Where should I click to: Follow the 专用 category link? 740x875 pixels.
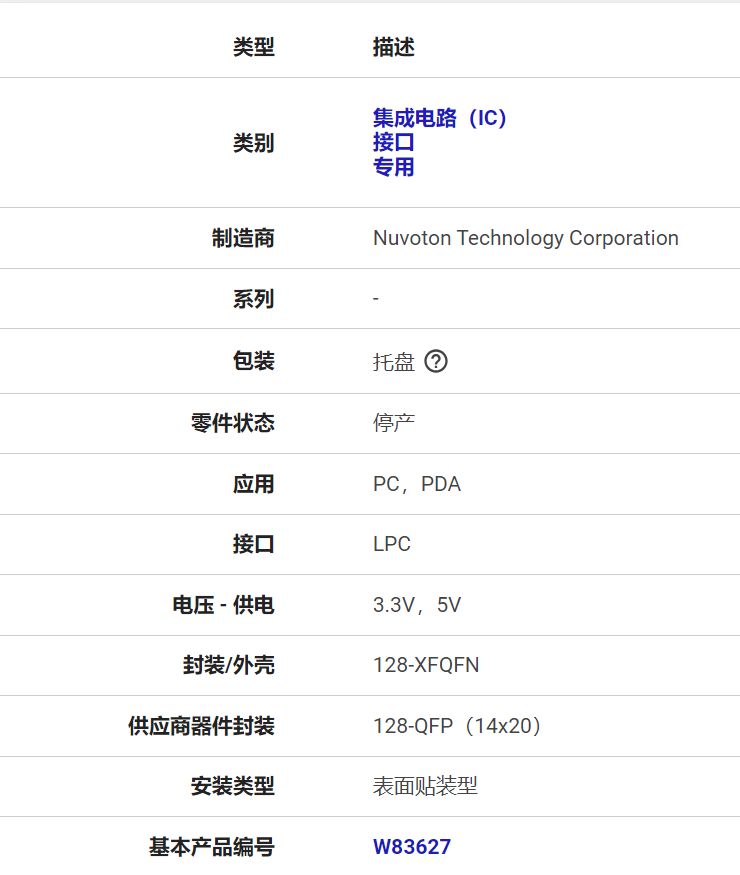(393, 167)
